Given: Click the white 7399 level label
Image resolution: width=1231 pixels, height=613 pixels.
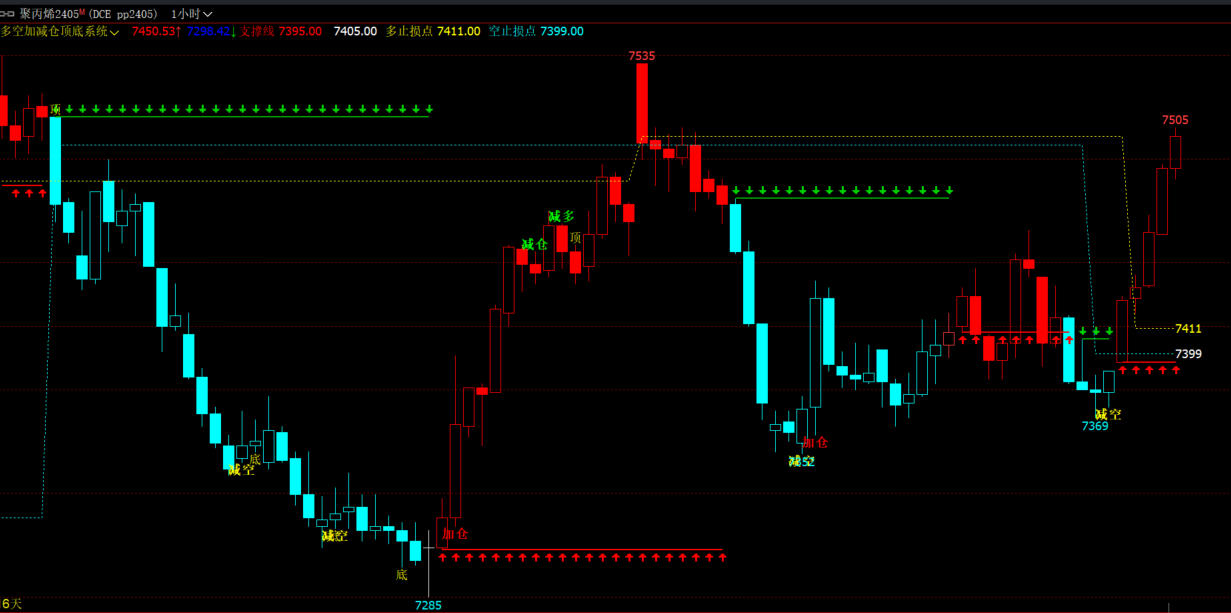Looking at the screenshot, I should [1188, 354].
